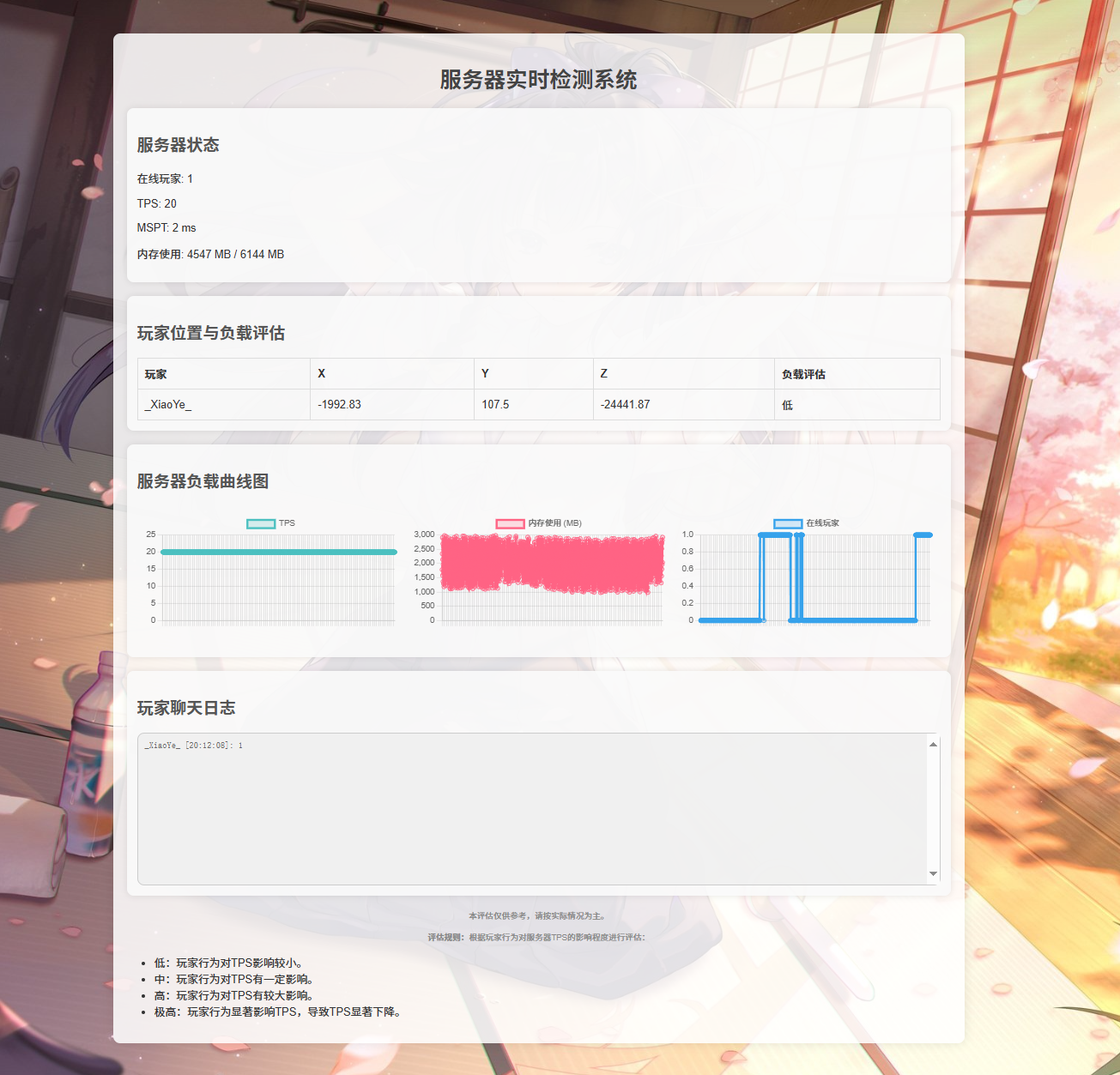Click the 本评估仅供参考 disclaimer text

(x=539, y=916)
